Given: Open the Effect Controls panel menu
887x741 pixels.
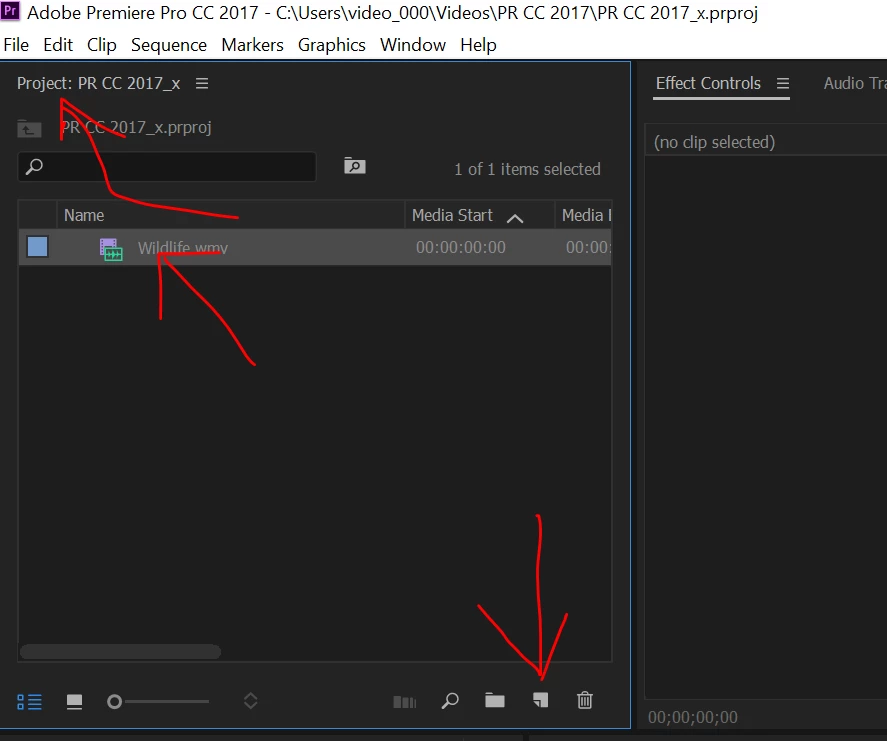Looking at the screenshot, I should pyautogui.click(x=783, y=84).
